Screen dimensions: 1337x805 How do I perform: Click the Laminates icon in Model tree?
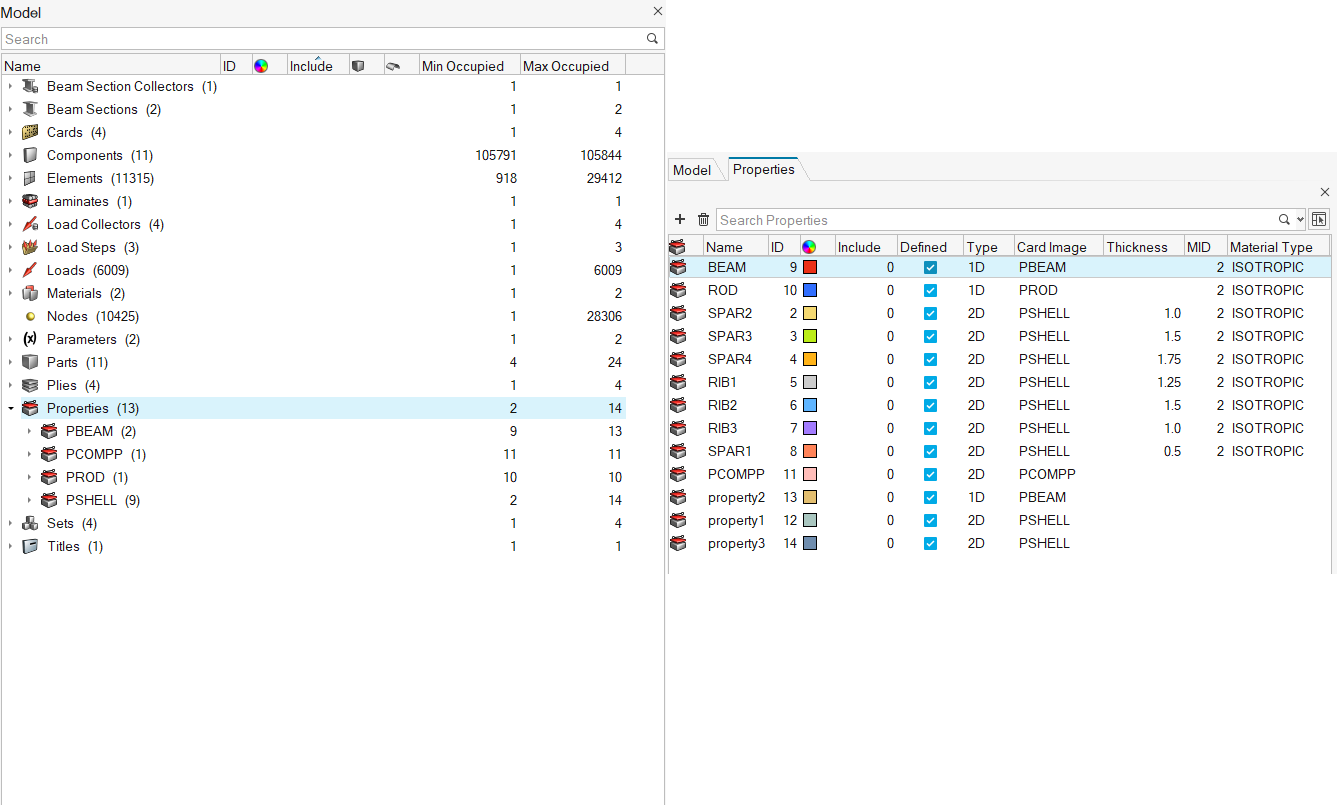tap(30, 202)
